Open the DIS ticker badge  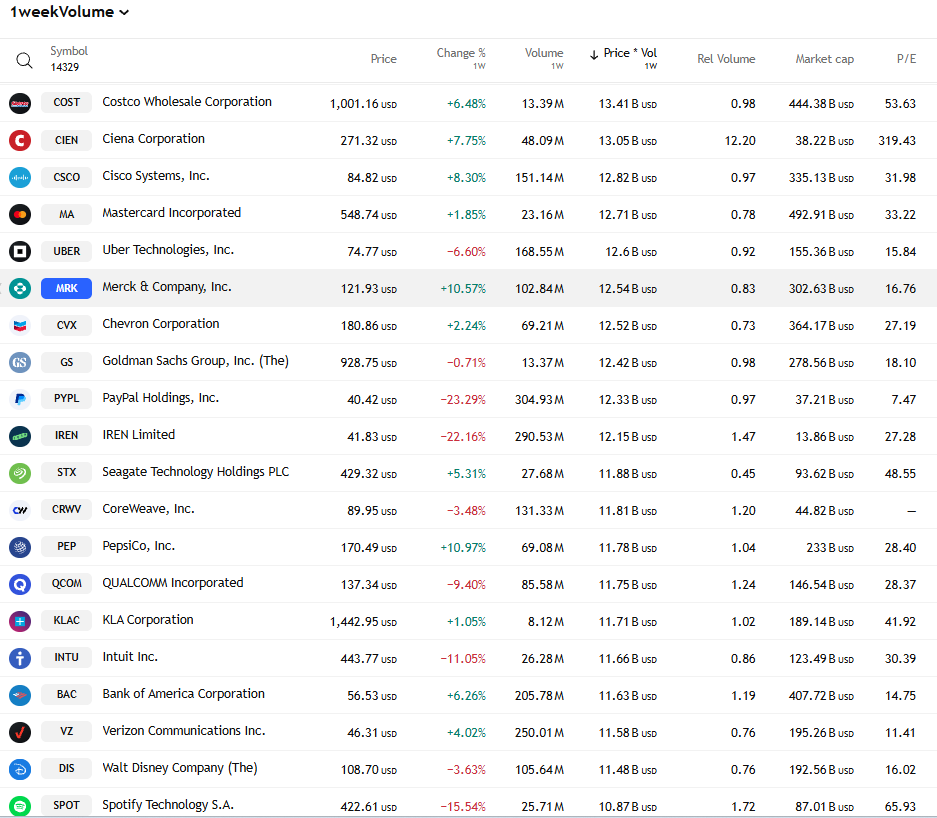click(x=66, y=769)
